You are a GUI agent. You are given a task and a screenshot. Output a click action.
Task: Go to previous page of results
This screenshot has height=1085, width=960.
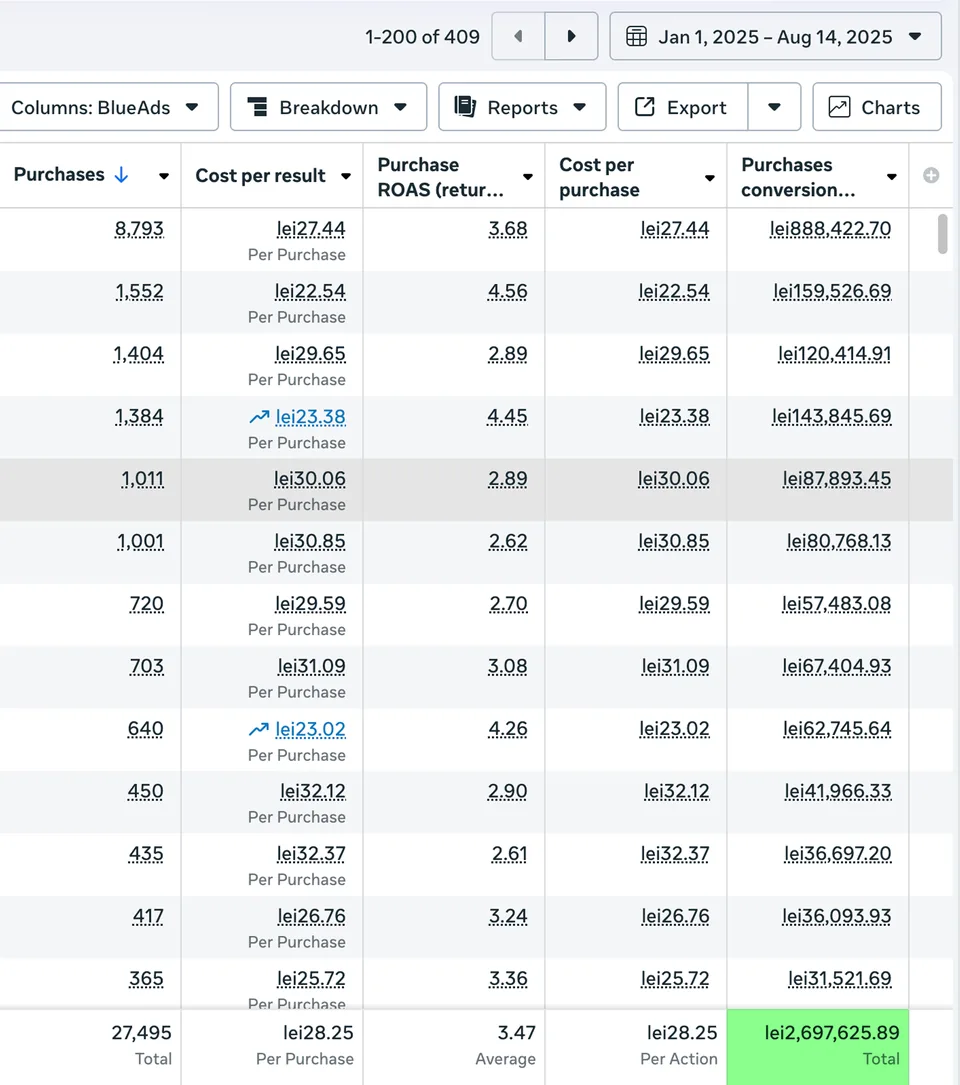(x=518, y=36)
